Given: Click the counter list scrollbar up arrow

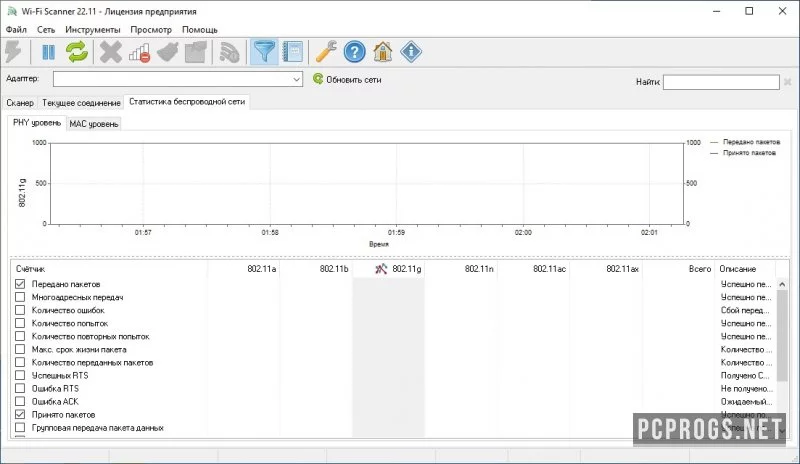Looking at the screenshot, I should (x=782, y=284).
